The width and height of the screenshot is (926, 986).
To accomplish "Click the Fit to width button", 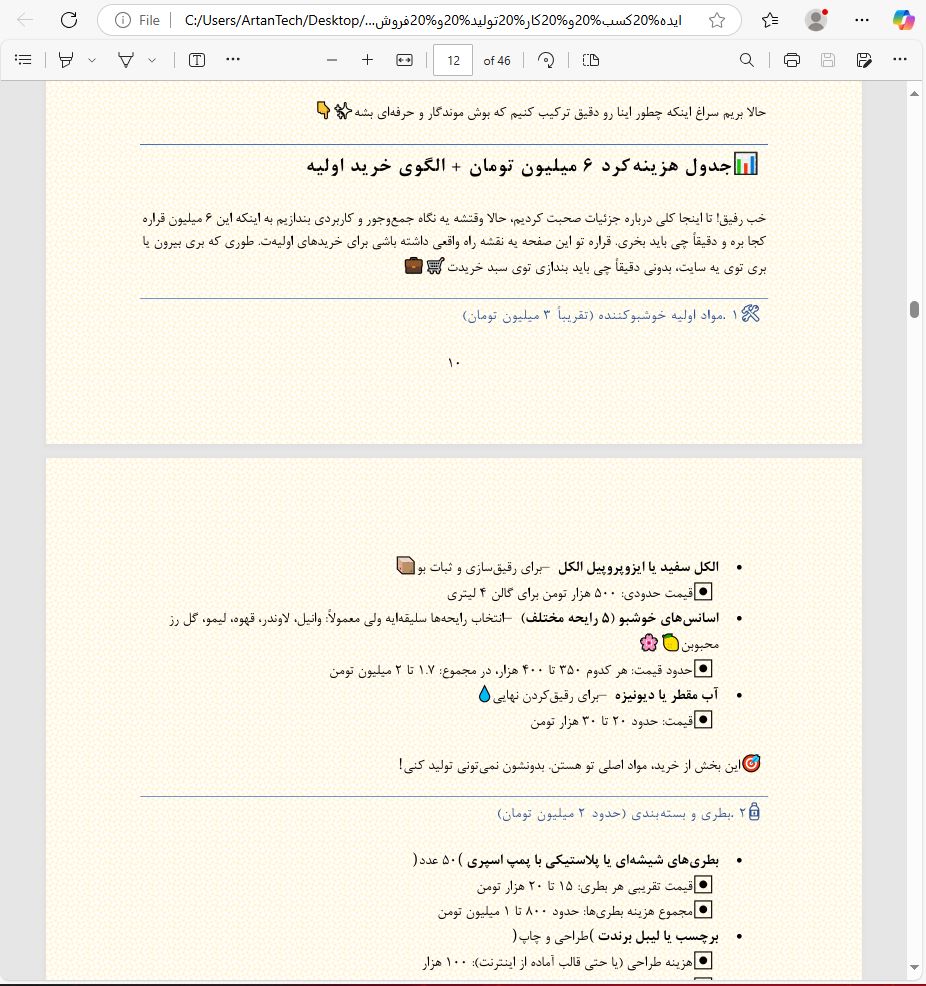I will (x=403, y=60).
